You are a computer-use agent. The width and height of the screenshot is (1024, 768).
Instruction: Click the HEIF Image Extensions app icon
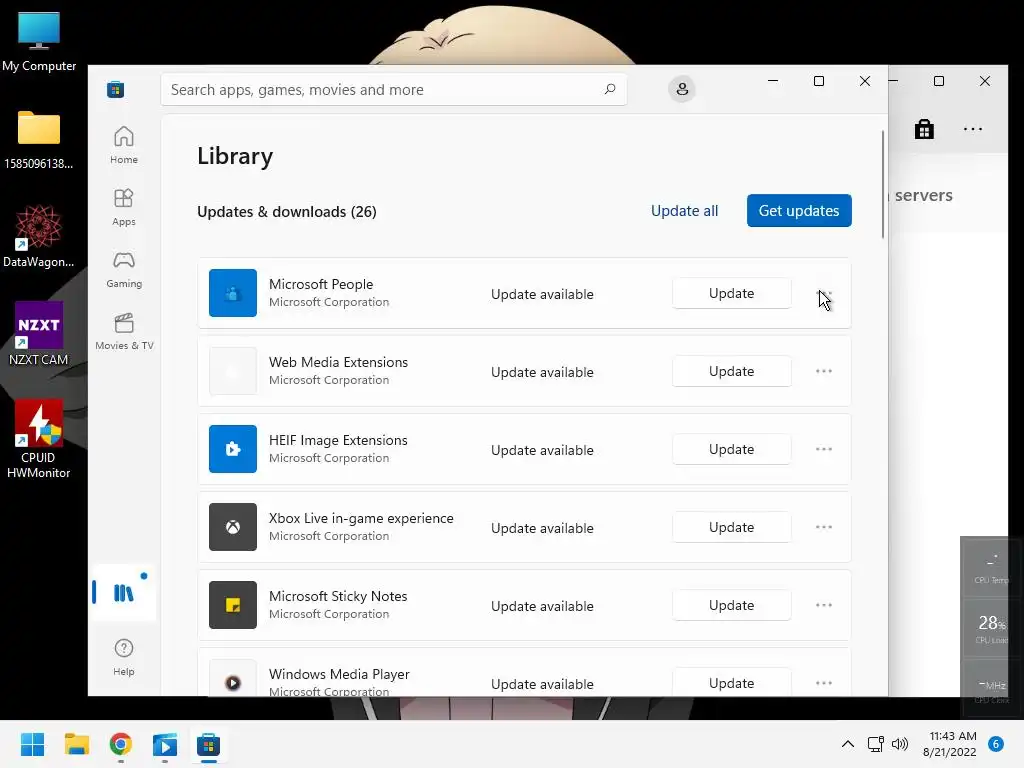click(232, 449)
